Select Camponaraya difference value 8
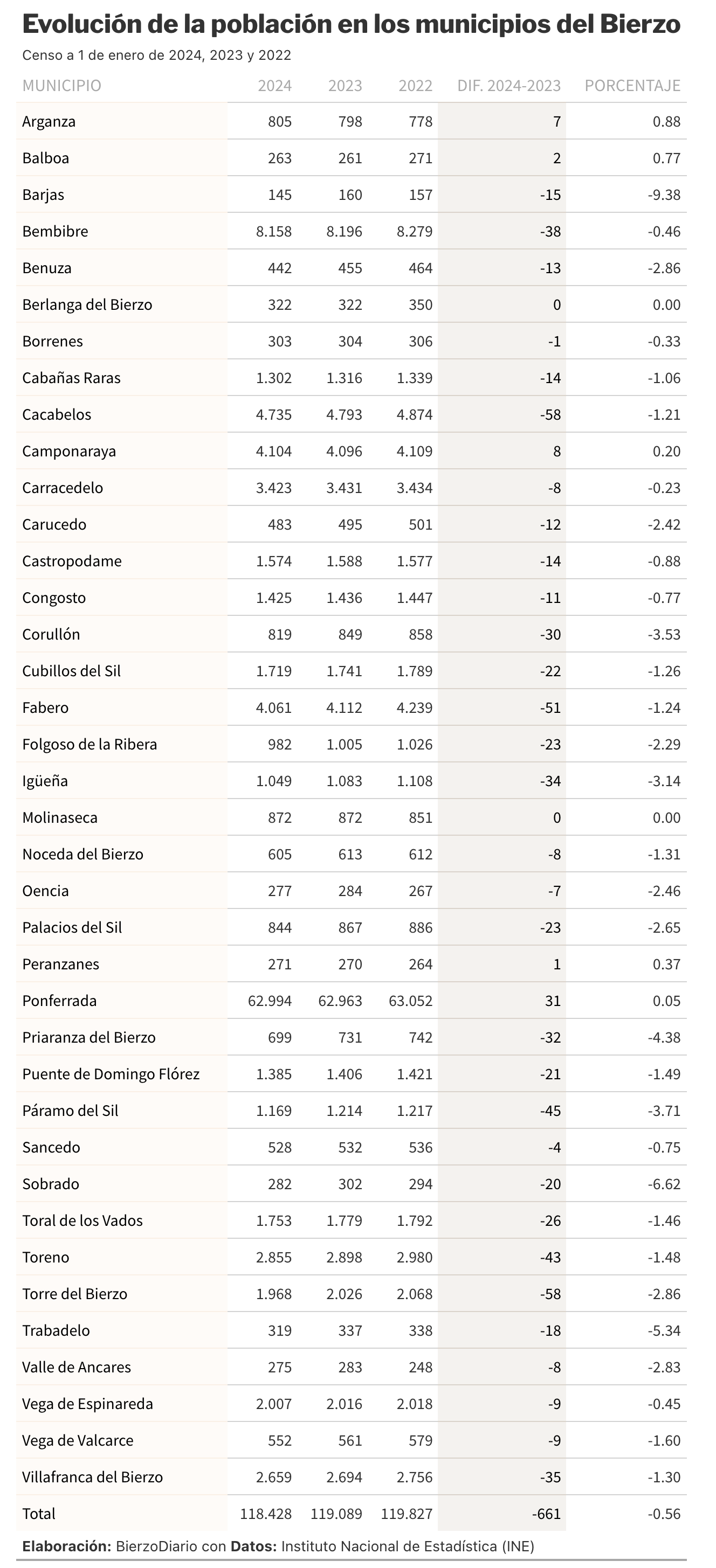Screen dimensions: 716x1568 click(557, 451)
